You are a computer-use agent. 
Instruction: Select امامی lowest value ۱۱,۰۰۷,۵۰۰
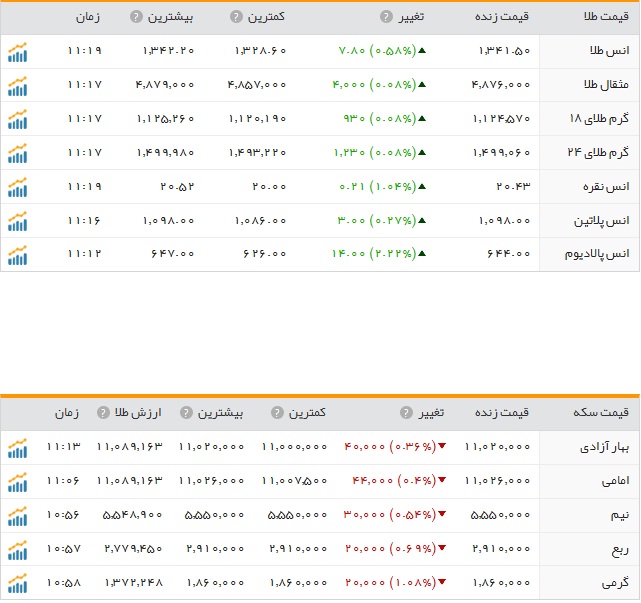tap(294, 481)
